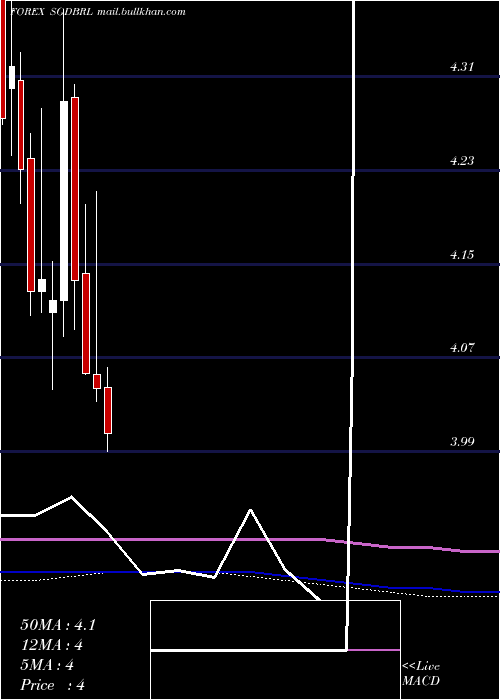Click the 'Price : 4' reading
Viewport: 500px width, 700px height.
click(53, 685)
